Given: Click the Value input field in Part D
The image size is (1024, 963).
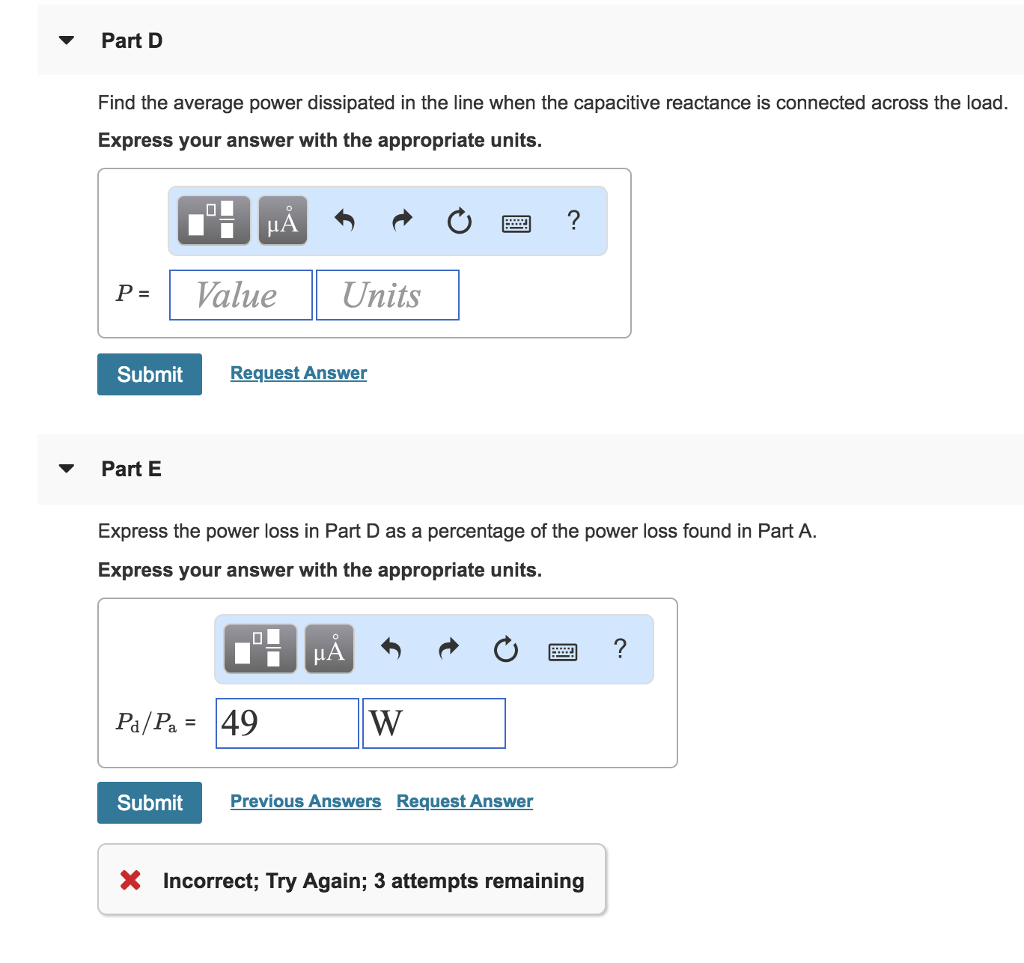Looking at the screenshot, I should tap(240, 294).
